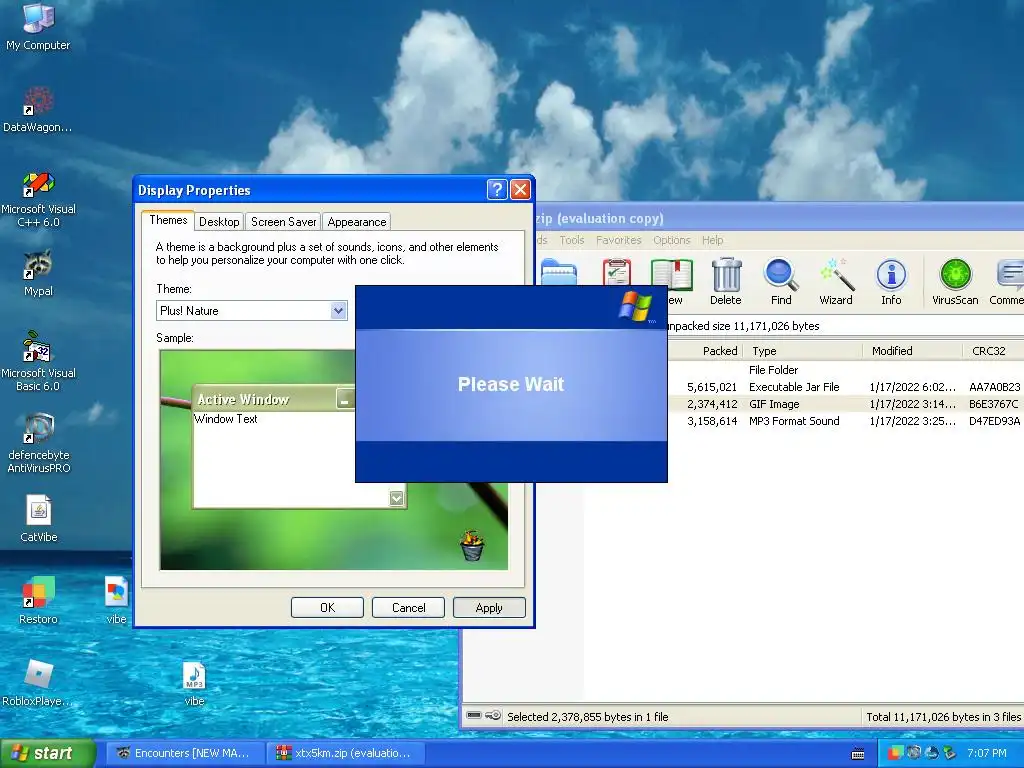Open the Wizard tool in WinRAR
The height and width of the screenshot is (768, 1024).
[x=836, y=282]
